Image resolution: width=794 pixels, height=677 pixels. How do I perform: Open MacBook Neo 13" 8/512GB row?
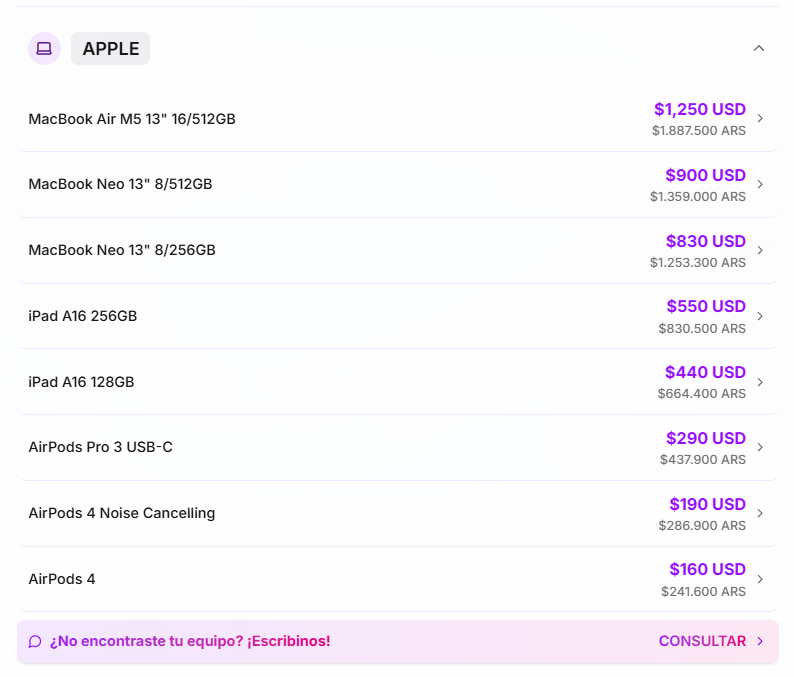point(398,184)
